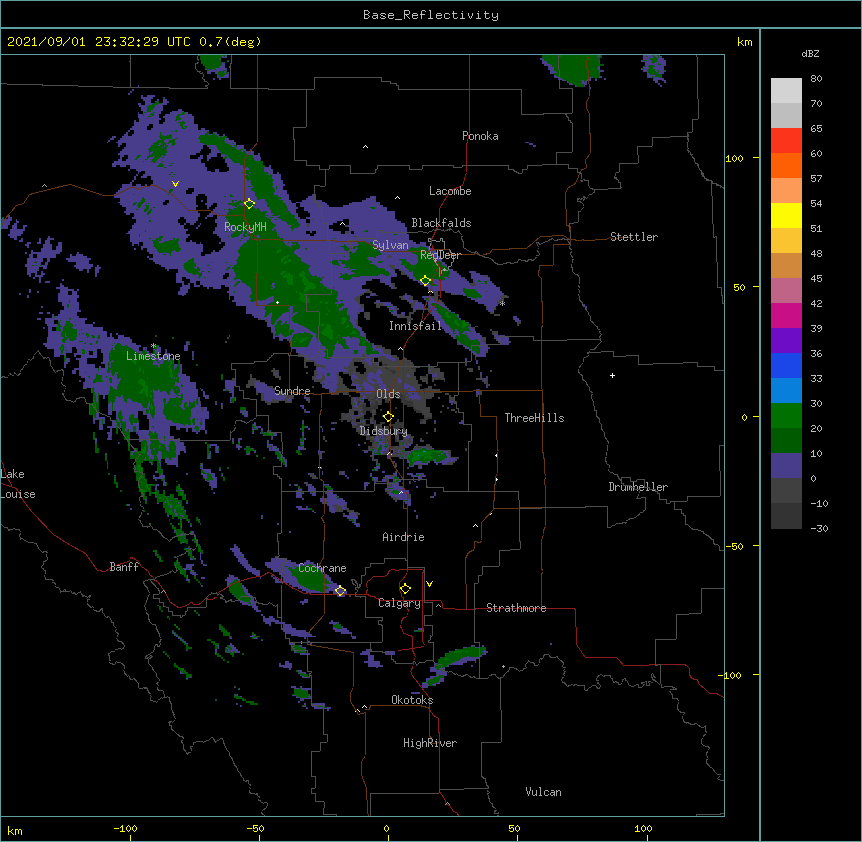The height and width of the screenshot is (842, 862).
Task: Click the light blue 33–30 dBZ swatch
Action: [x=786, y=391]
